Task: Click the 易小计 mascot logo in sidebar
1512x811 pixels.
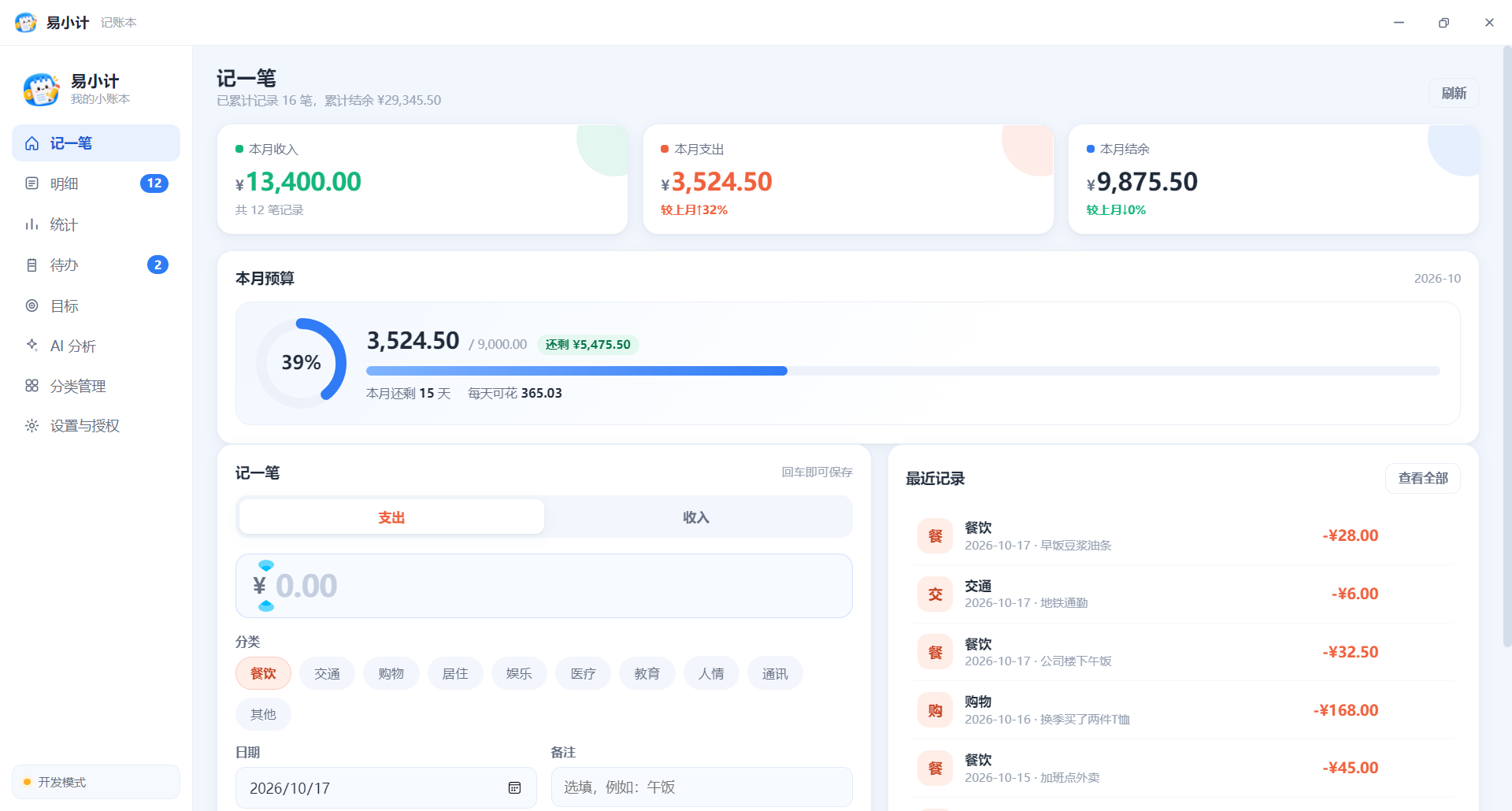Action: pos(41,89)
